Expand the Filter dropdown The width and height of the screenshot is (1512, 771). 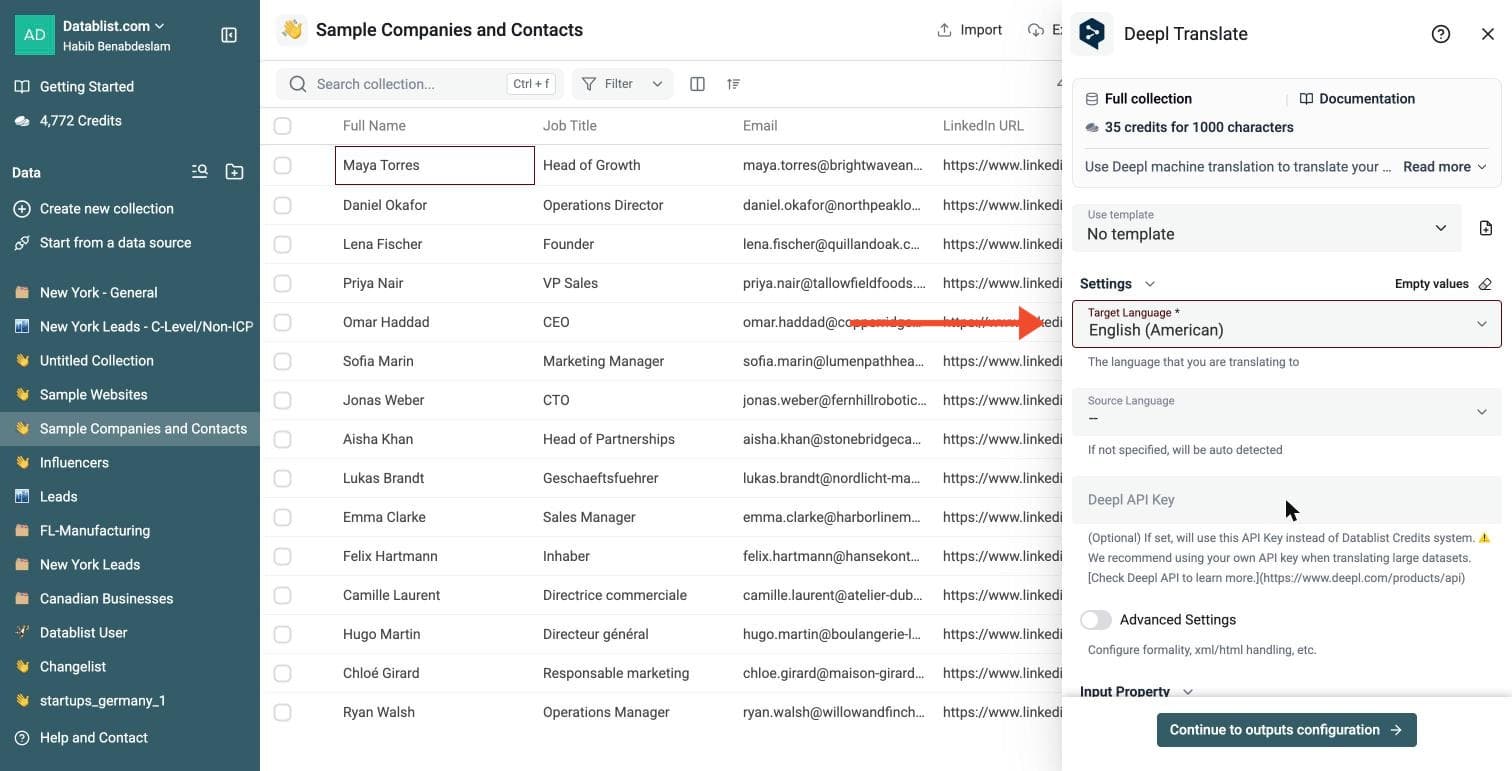[x=622, y=84]
